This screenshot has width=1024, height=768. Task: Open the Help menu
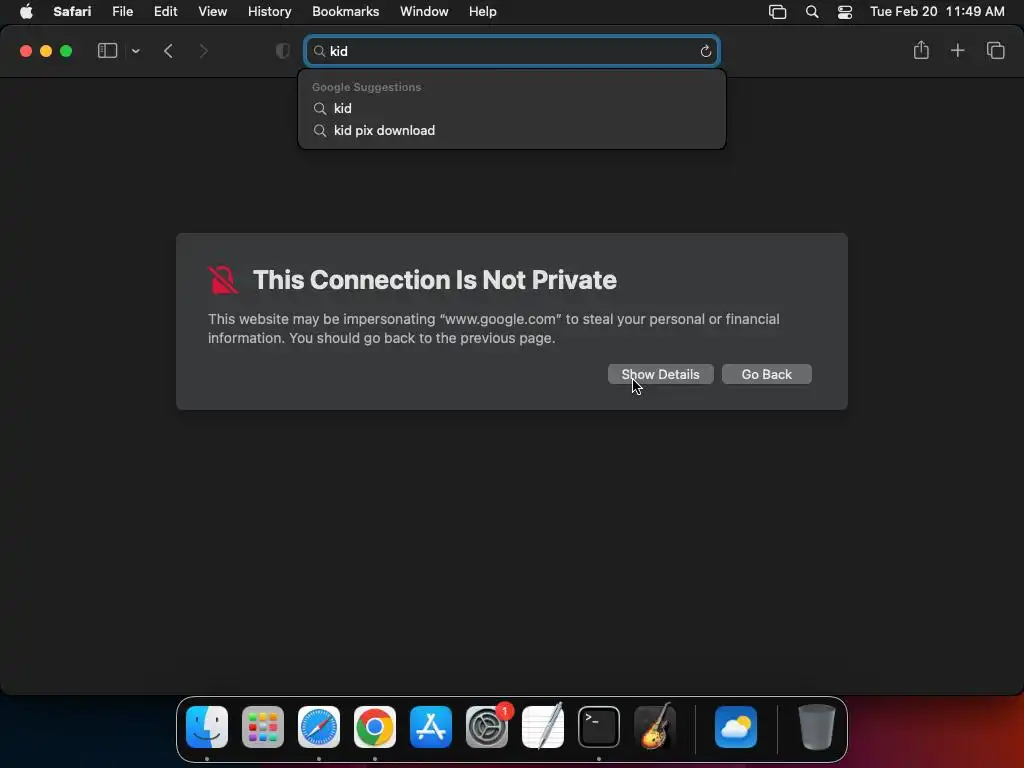tap(483, 11)
